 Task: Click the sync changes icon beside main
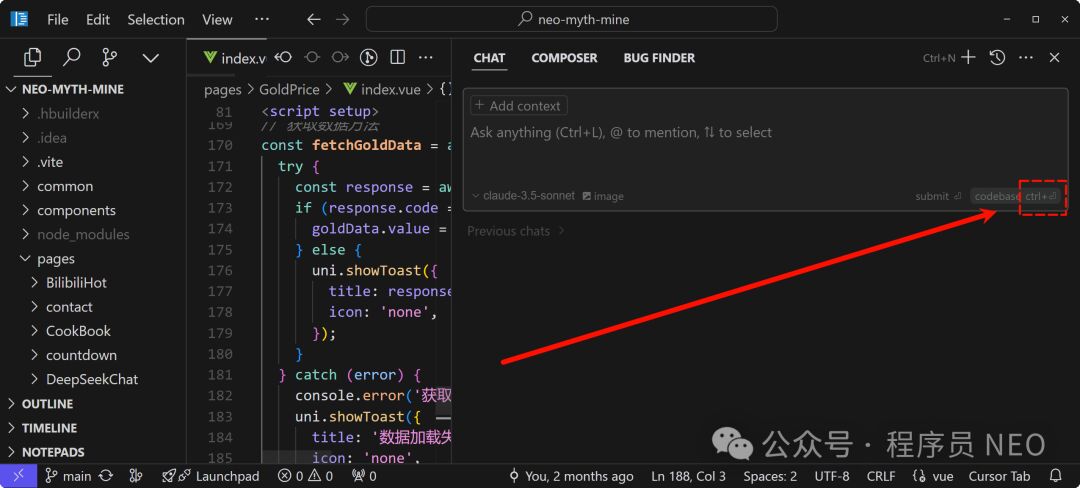pyautogui.click(x=105, y=476)
